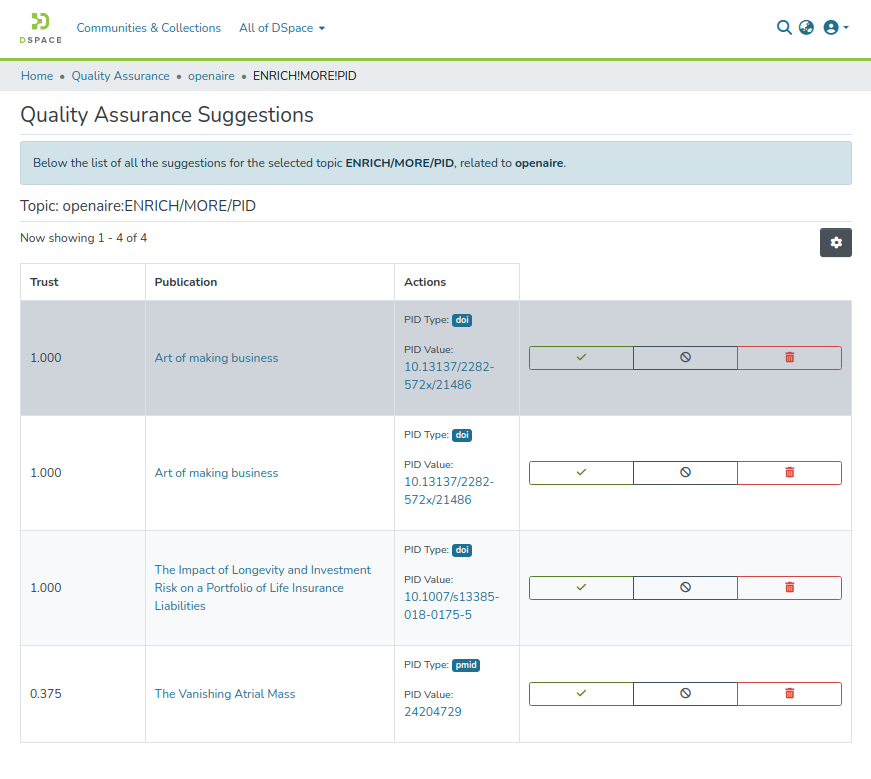871x779 pixels.
Task: Delete suggestion in the highlighted first row
Action: click(x=789, y=358)
